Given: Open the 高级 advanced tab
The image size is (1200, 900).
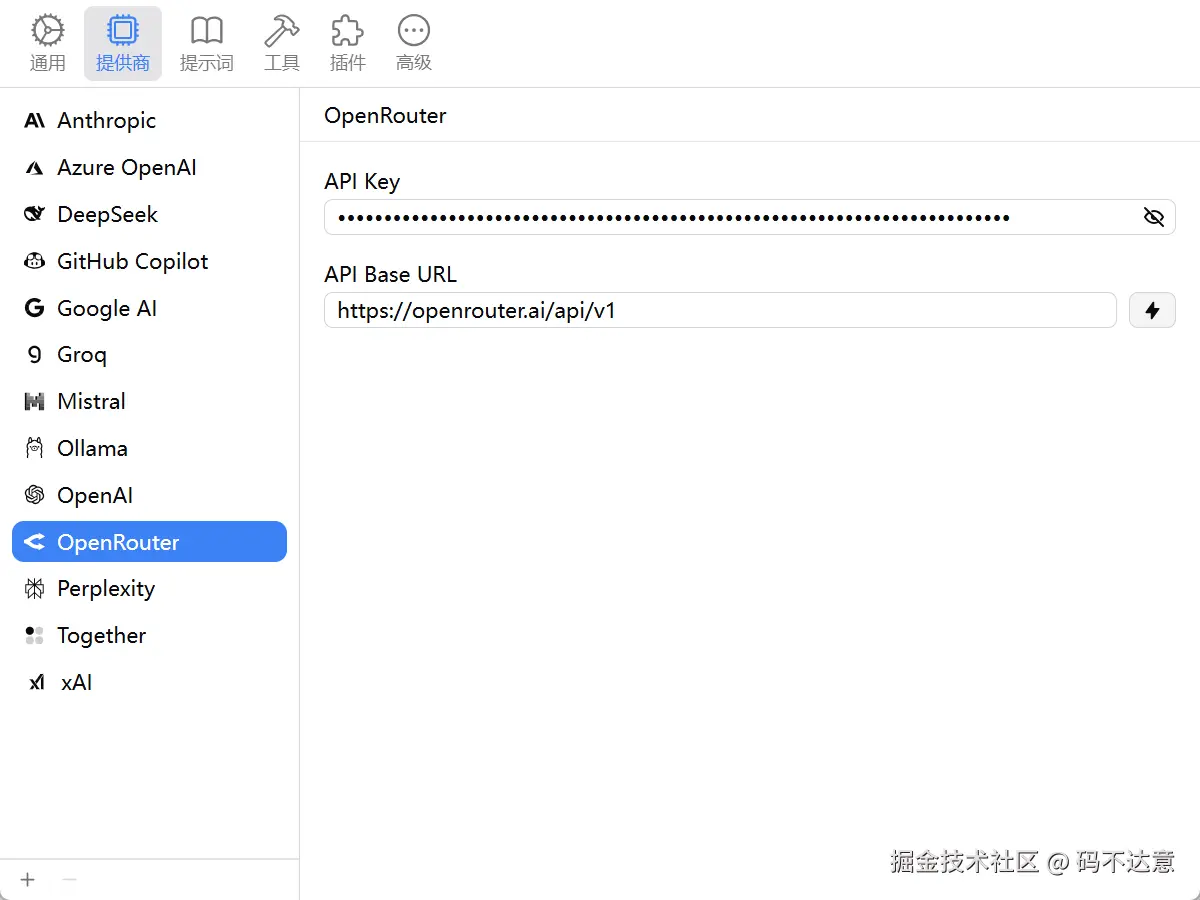Looking at the screenshot, I should 414,44.
